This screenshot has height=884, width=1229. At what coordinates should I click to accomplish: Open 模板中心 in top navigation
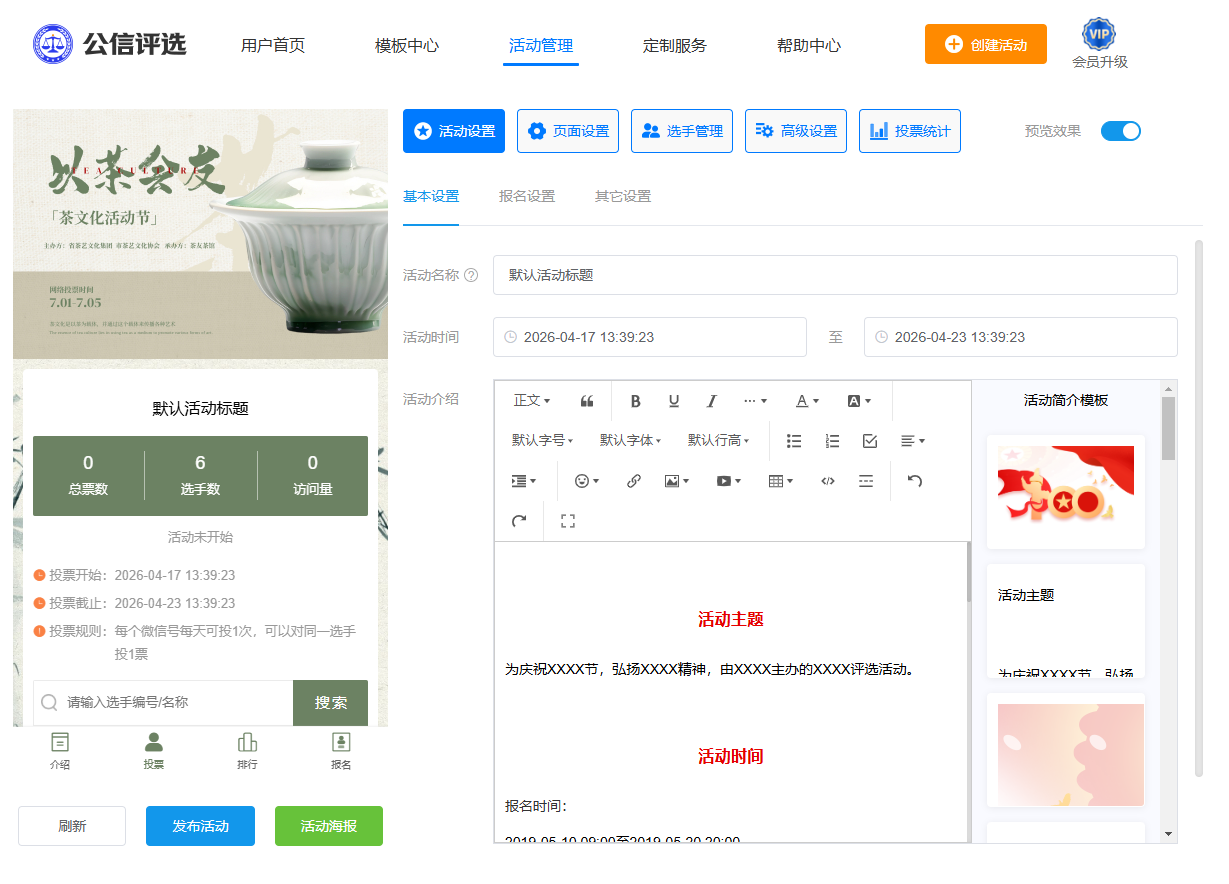click(407, 46)
